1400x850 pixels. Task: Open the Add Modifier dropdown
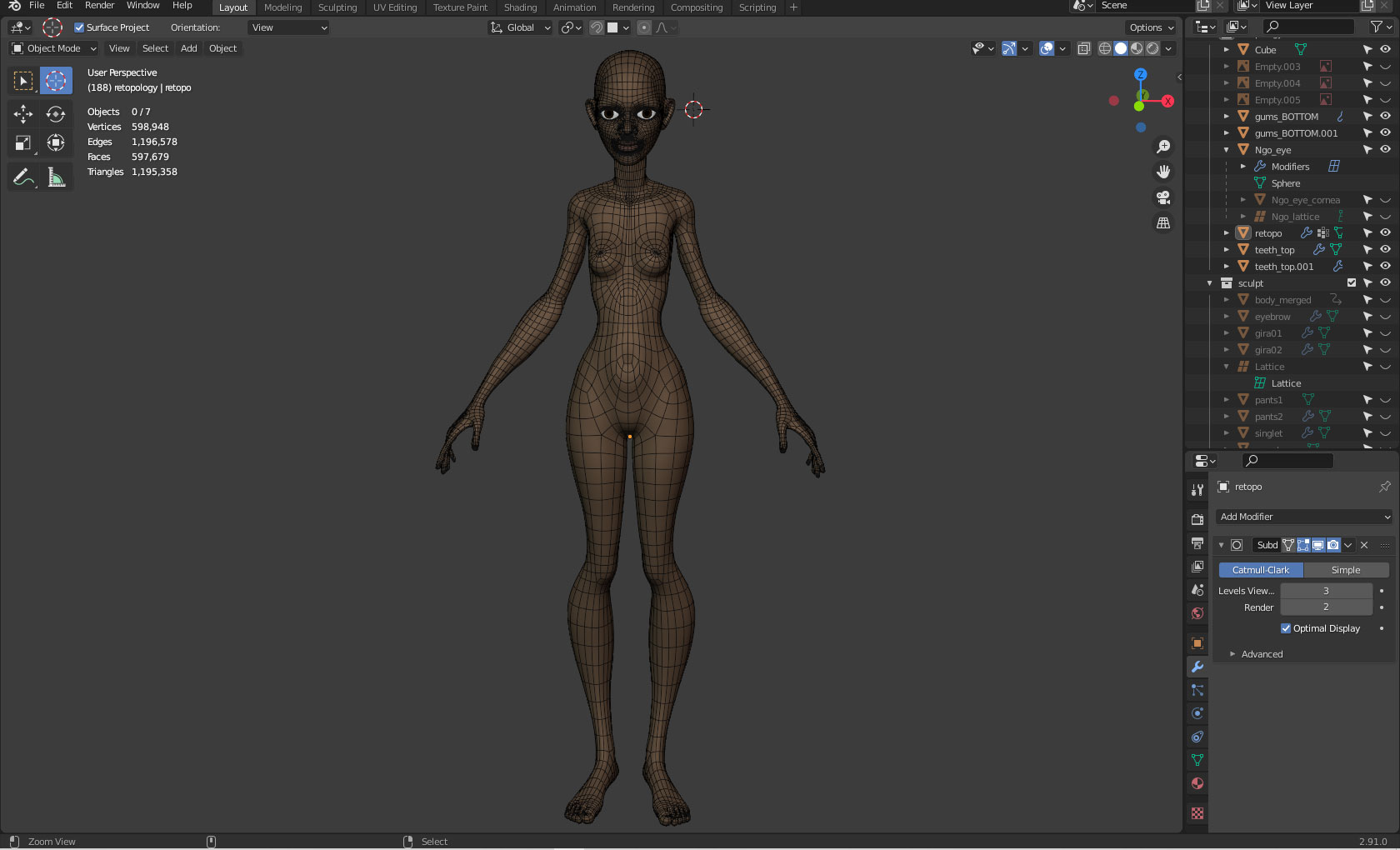[x=1303, y=517]
